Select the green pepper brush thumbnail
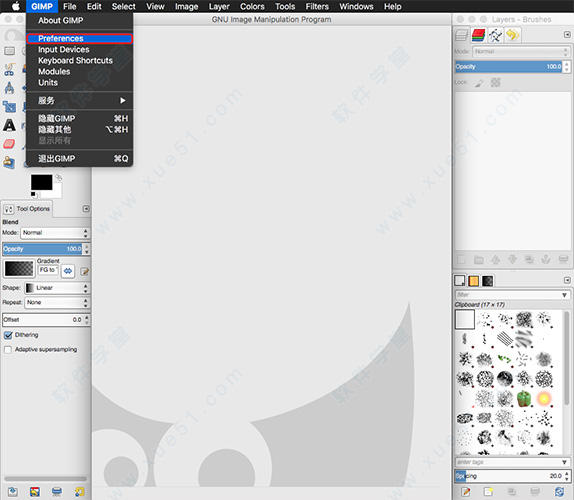 coord(524,398)
